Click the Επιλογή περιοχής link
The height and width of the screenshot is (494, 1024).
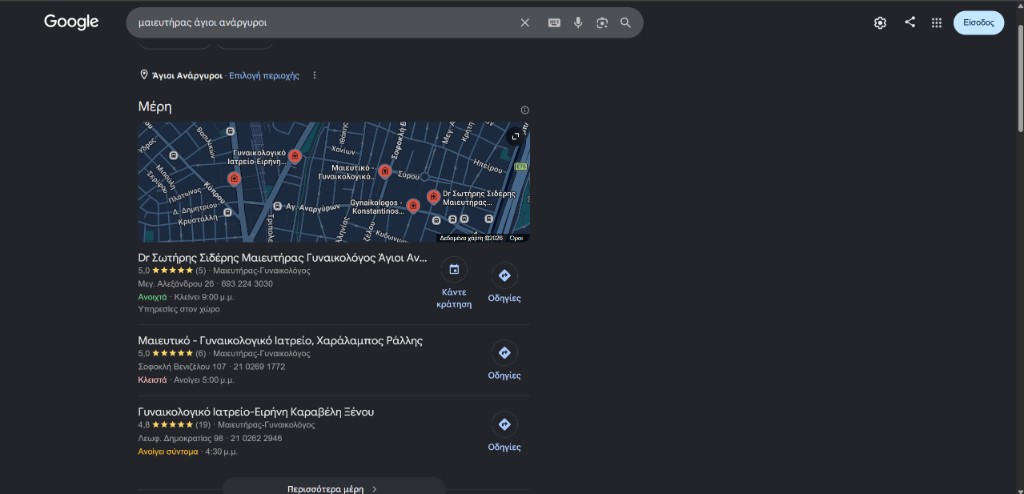pyautogui.click(x=264, y=76)
